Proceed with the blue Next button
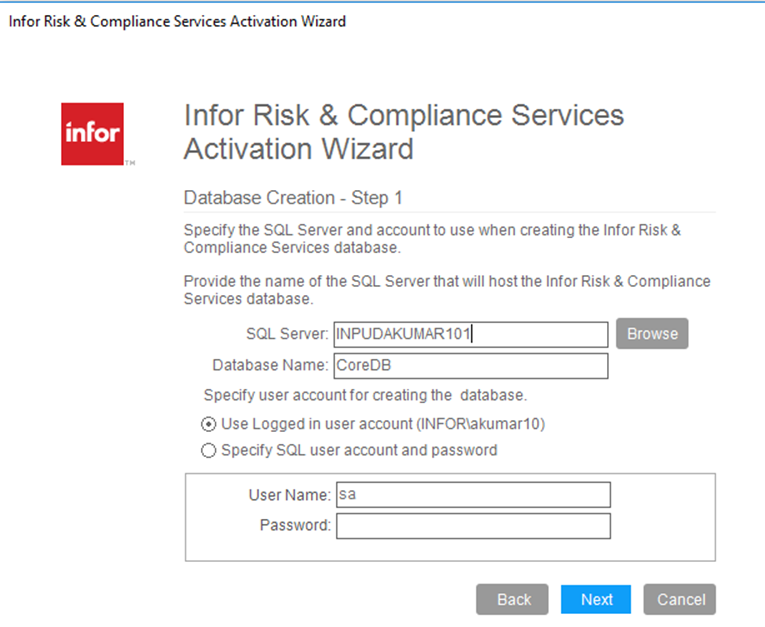 coord(596,599)
